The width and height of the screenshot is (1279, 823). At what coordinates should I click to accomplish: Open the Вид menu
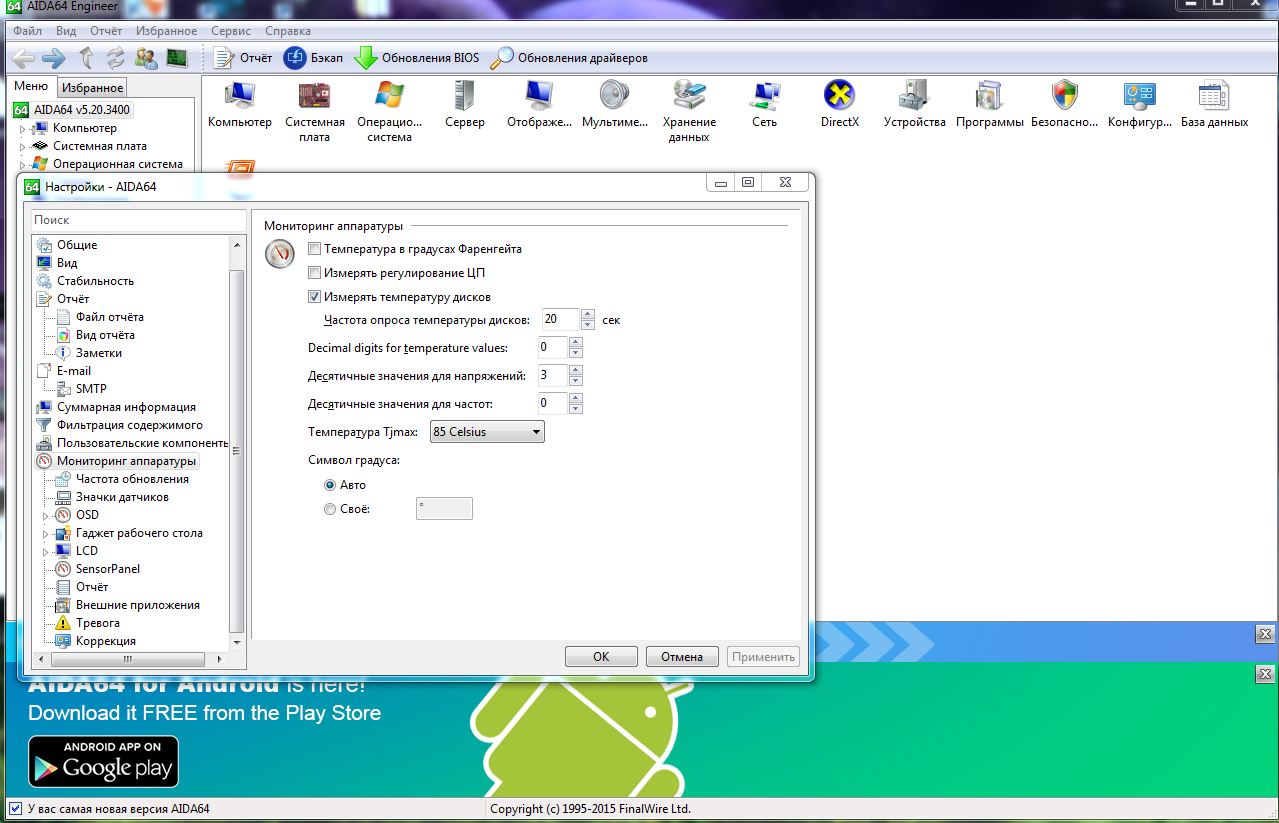coord(66,31)
